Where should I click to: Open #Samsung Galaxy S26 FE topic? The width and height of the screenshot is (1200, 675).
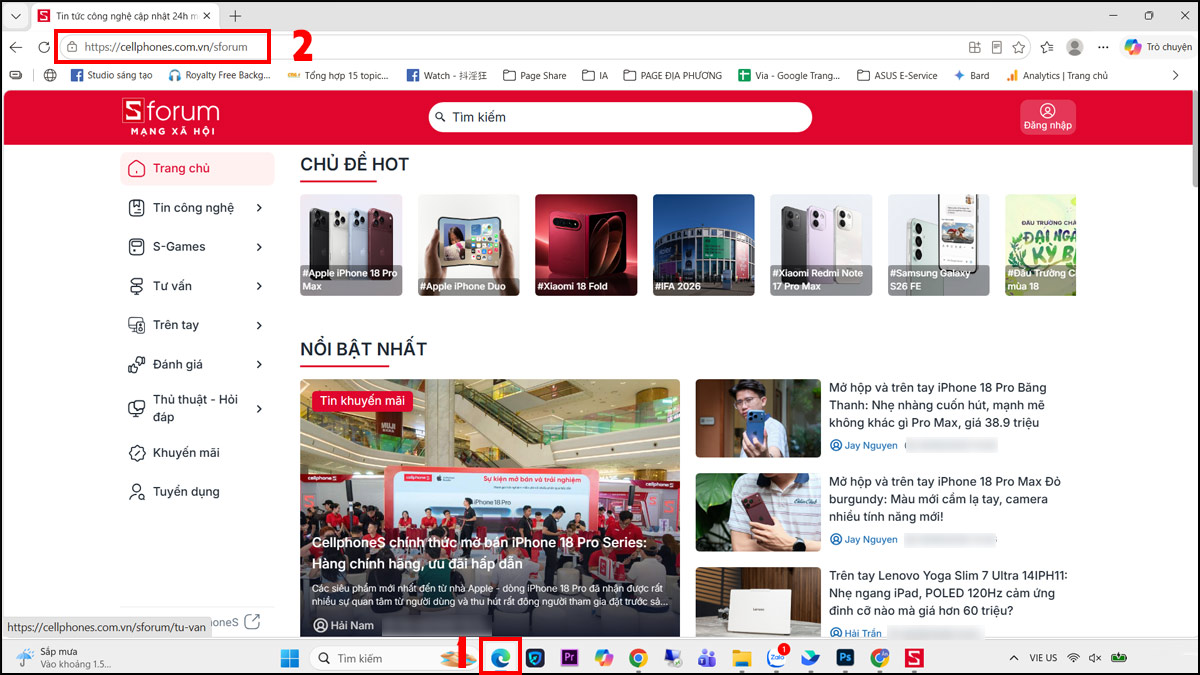pyautogui.click(x=939, y=245)
